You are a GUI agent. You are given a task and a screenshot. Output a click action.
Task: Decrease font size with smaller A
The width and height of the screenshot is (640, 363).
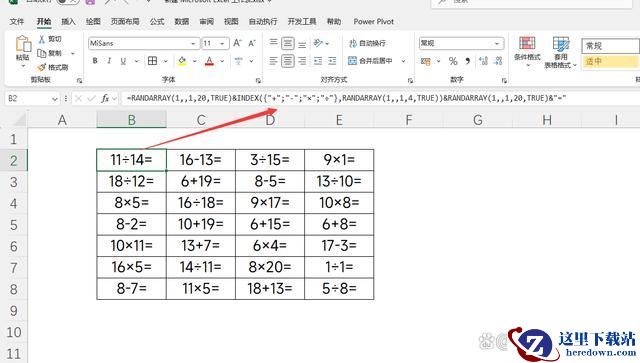pos(252,43)
